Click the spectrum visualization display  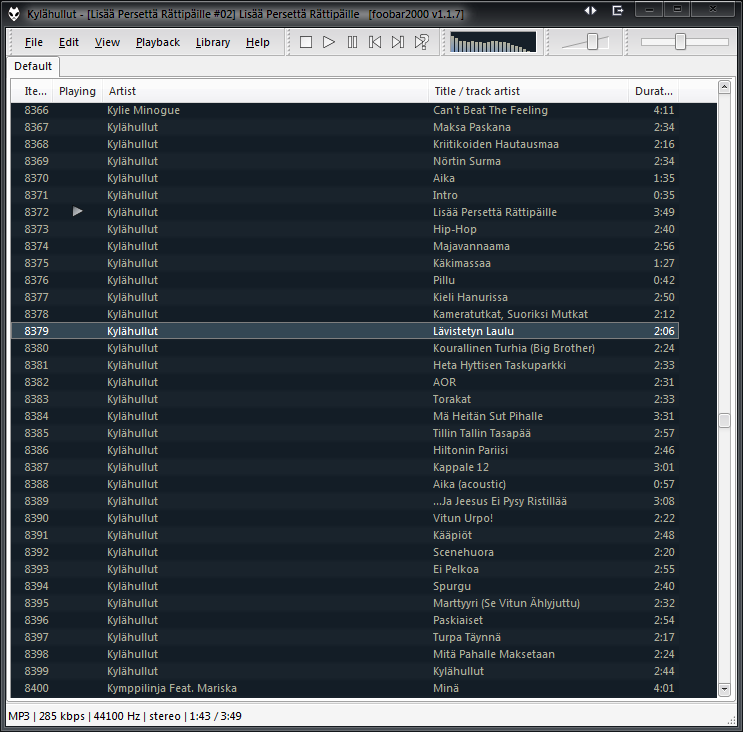[x=493, y=42]
